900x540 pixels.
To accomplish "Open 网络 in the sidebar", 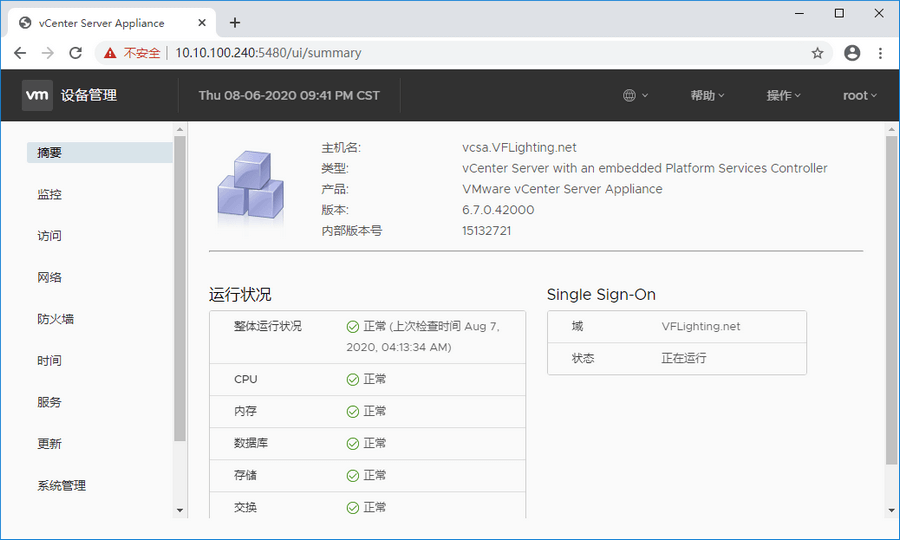I will click(49, 278).
